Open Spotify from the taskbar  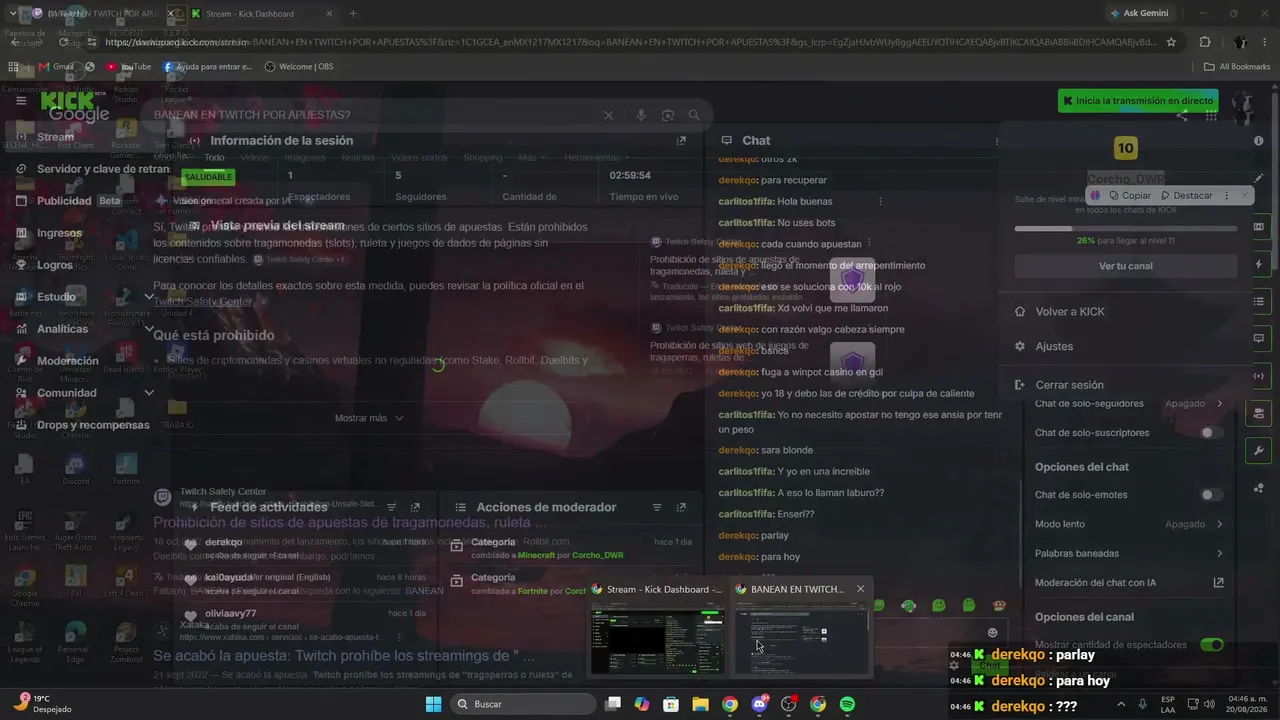click(x=847, y=704)
